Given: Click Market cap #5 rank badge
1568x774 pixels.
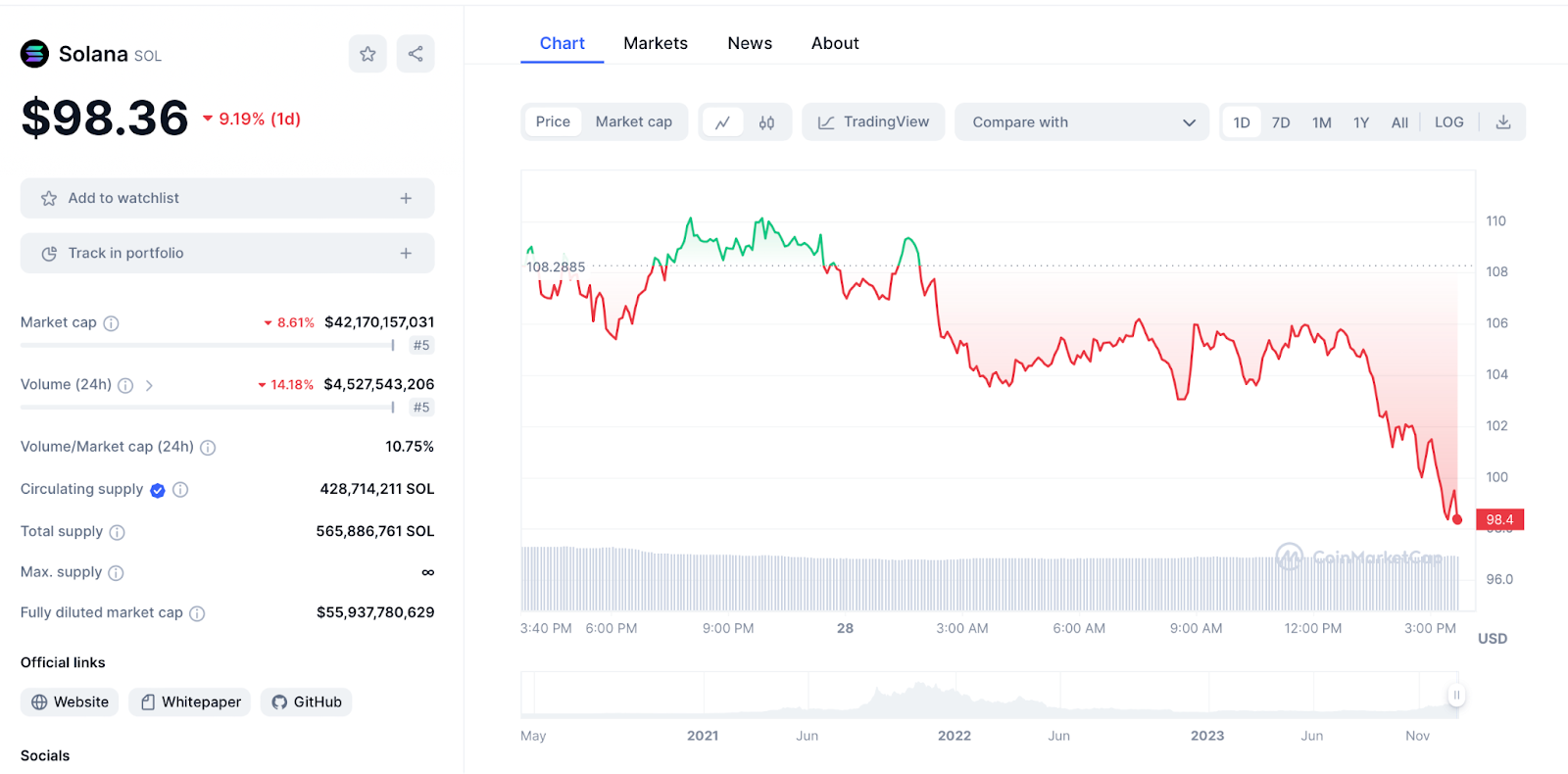Looking at the screenshot, I should coord(421,345).
